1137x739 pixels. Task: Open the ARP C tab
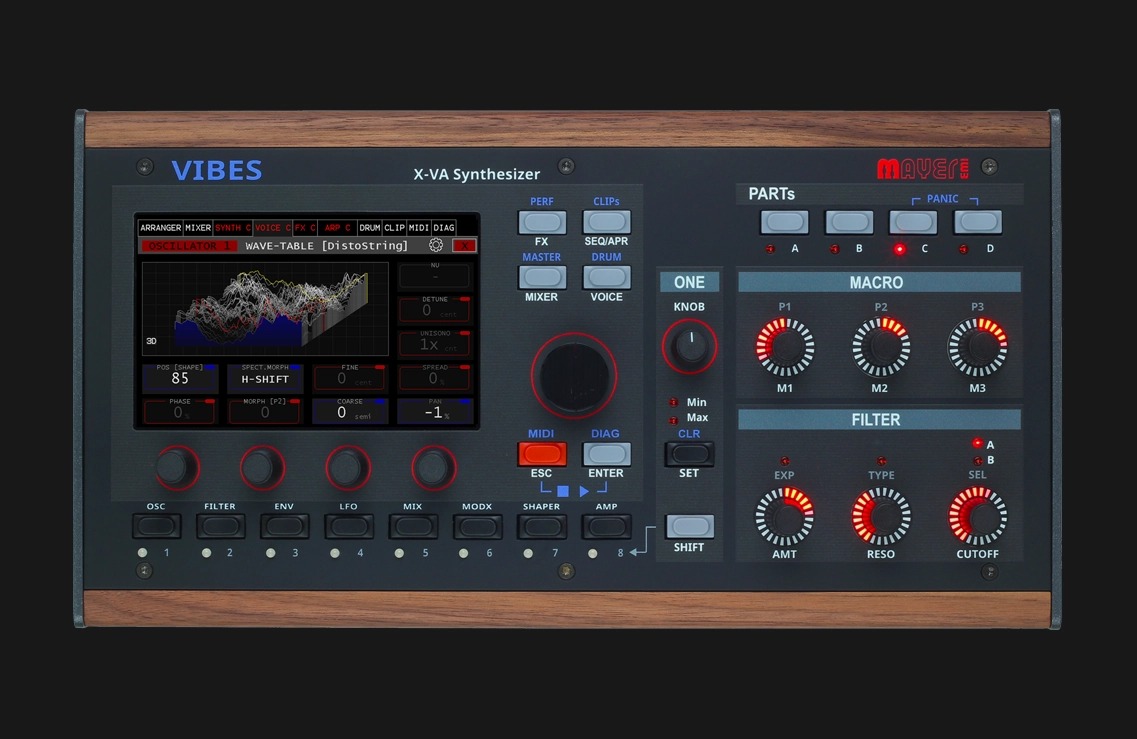[337, 228]
